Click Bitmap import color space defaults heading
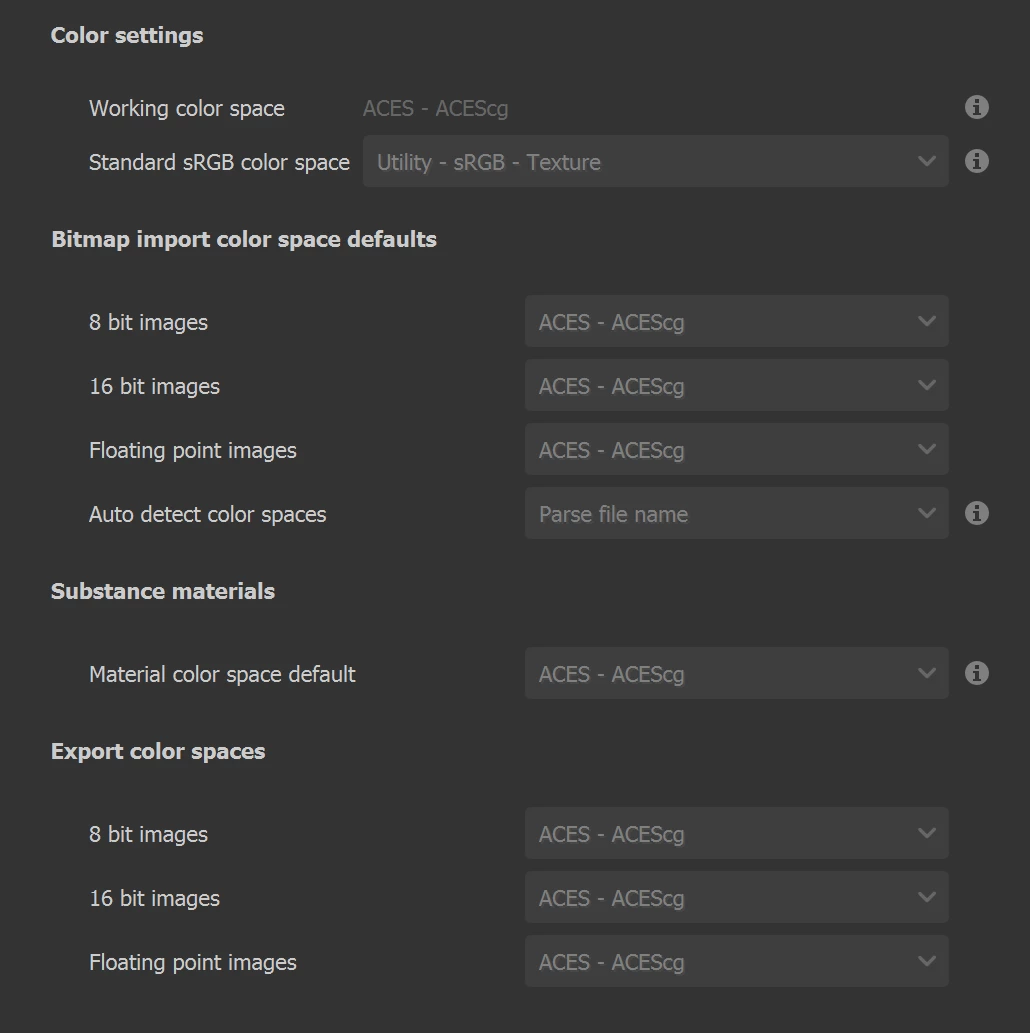Screen dimensions: 1030x1033 click(244, 239)
